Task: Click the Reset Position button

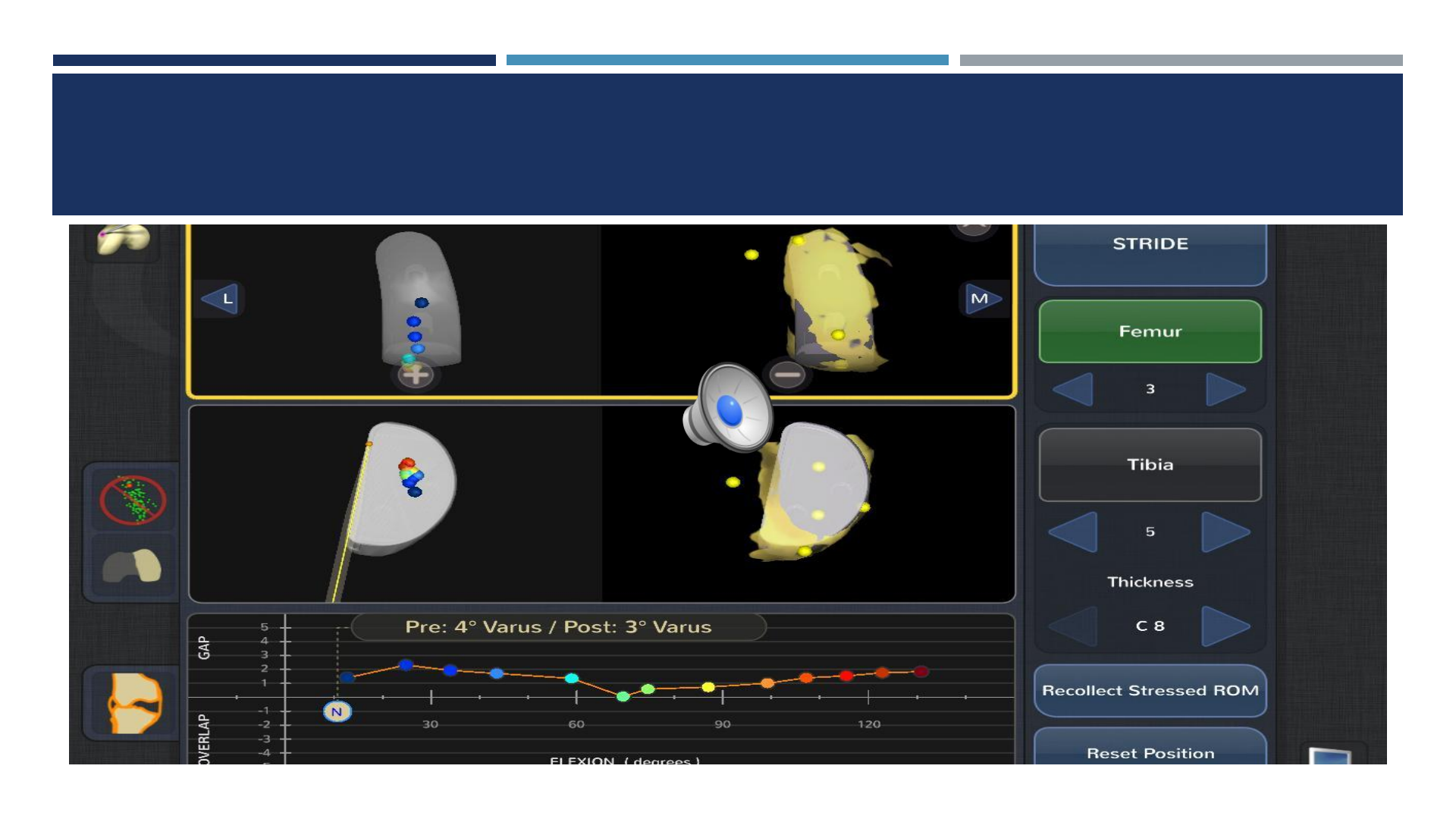Action: tap(1150, 748)
